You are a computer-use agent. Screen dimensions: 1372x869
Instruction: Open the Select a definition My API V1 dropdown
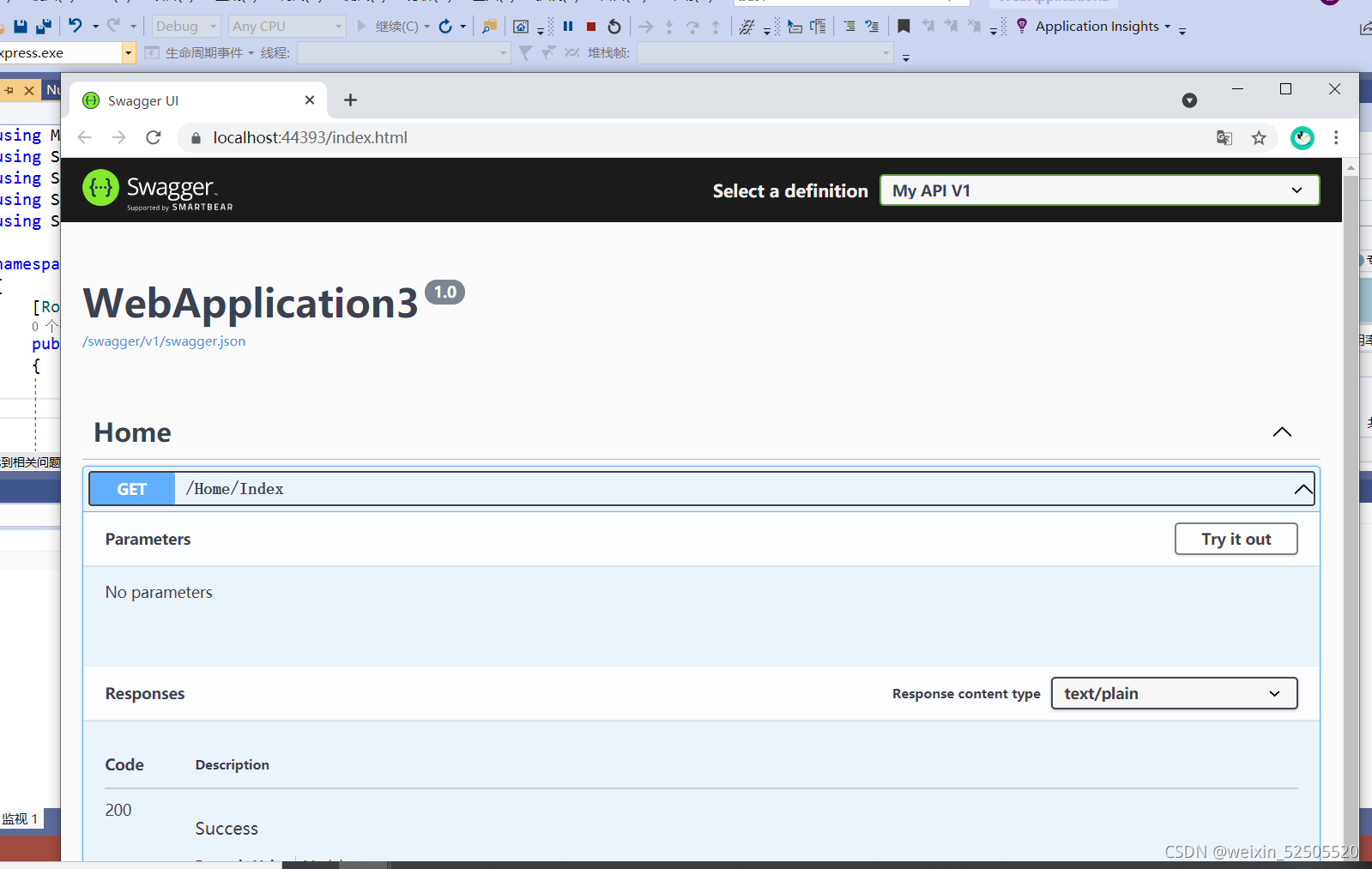(1099, 190)
